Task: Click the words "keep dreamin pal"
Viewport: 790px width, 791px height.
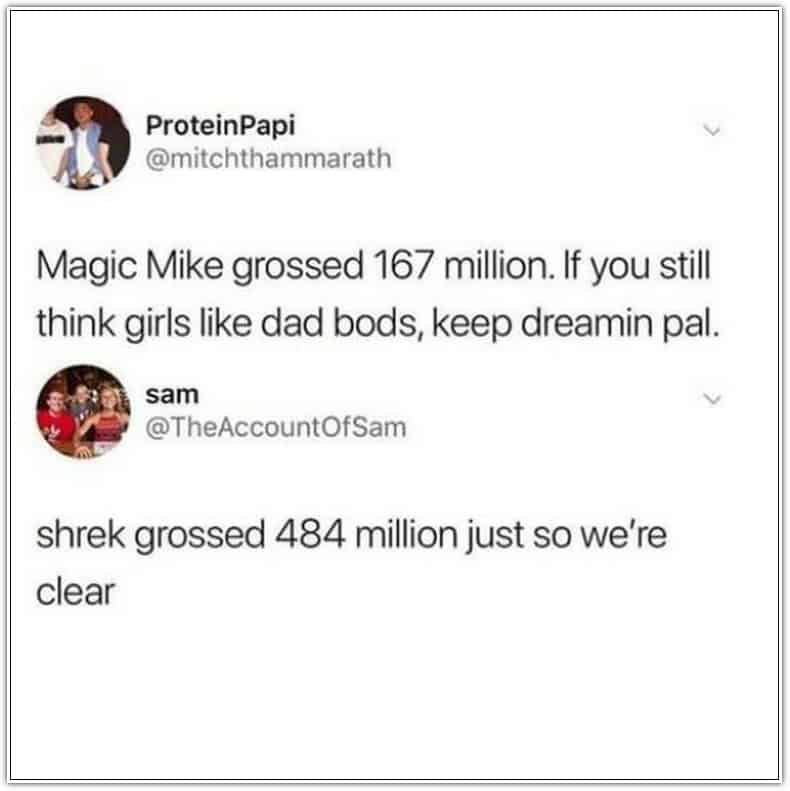Action: 576,324
